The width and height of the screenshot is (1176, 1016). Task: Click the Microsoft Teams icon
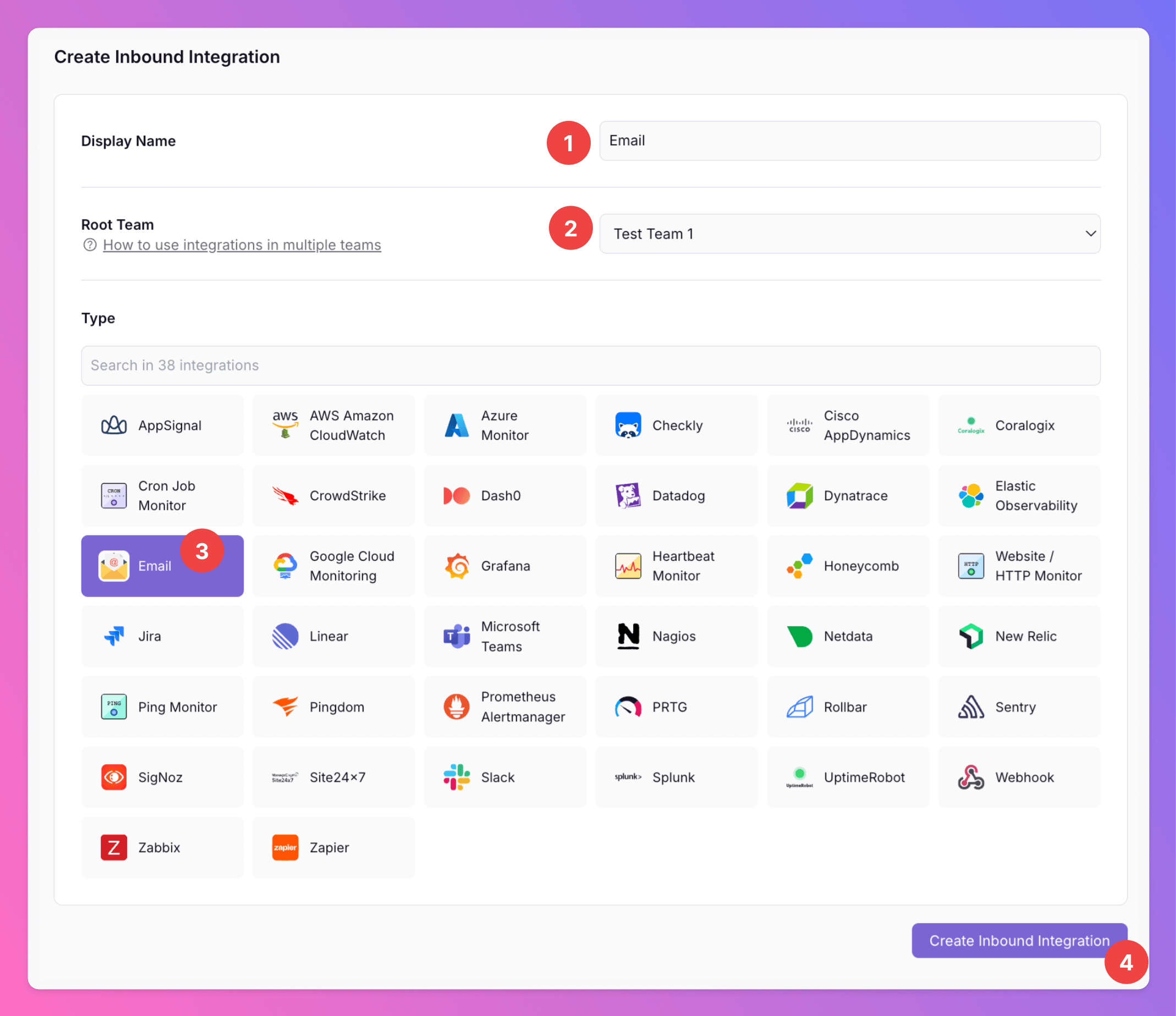457,637
